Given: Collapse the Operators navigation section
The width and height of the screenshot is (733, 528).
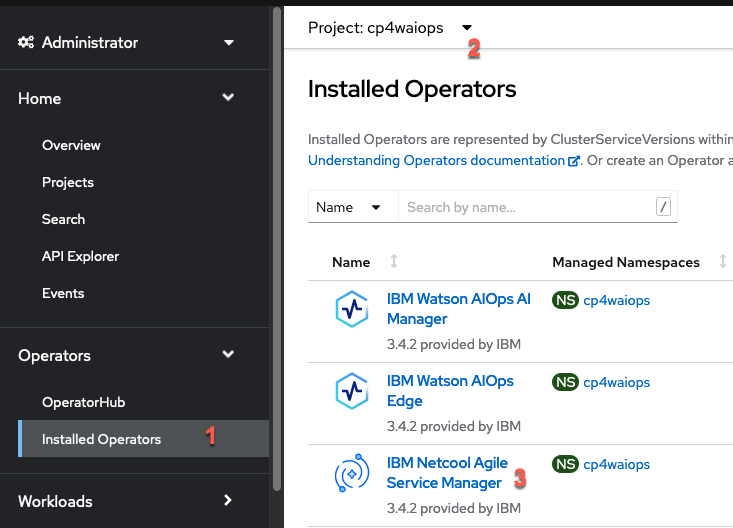Looking at the screenshot, I should pyautogui.click(x=126, y=355).
